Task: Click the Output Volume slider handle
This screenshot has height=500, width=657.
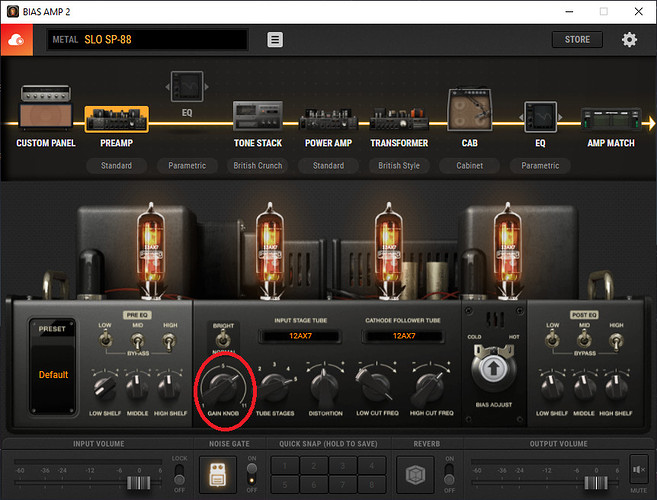Action: point(595,483)
